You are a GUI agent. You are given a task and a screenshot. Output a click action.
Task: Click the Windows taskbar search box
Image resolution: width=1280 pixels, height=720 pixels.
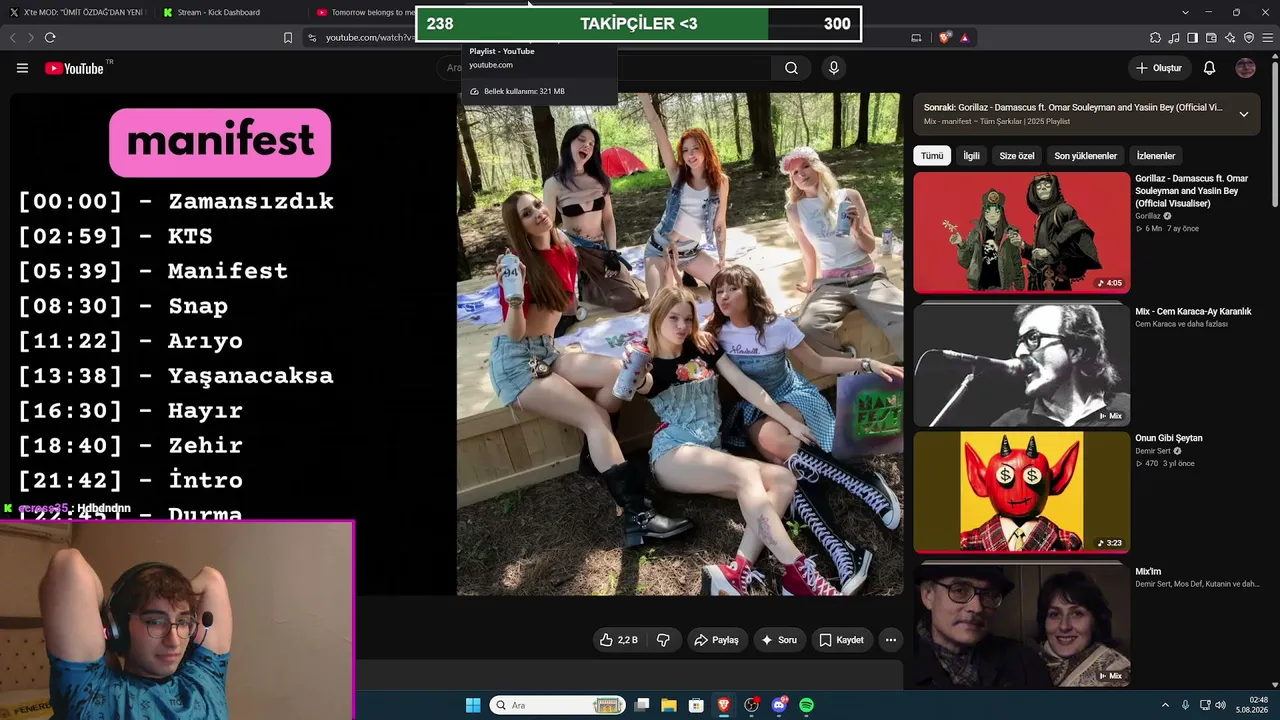(x=558, y=705)
